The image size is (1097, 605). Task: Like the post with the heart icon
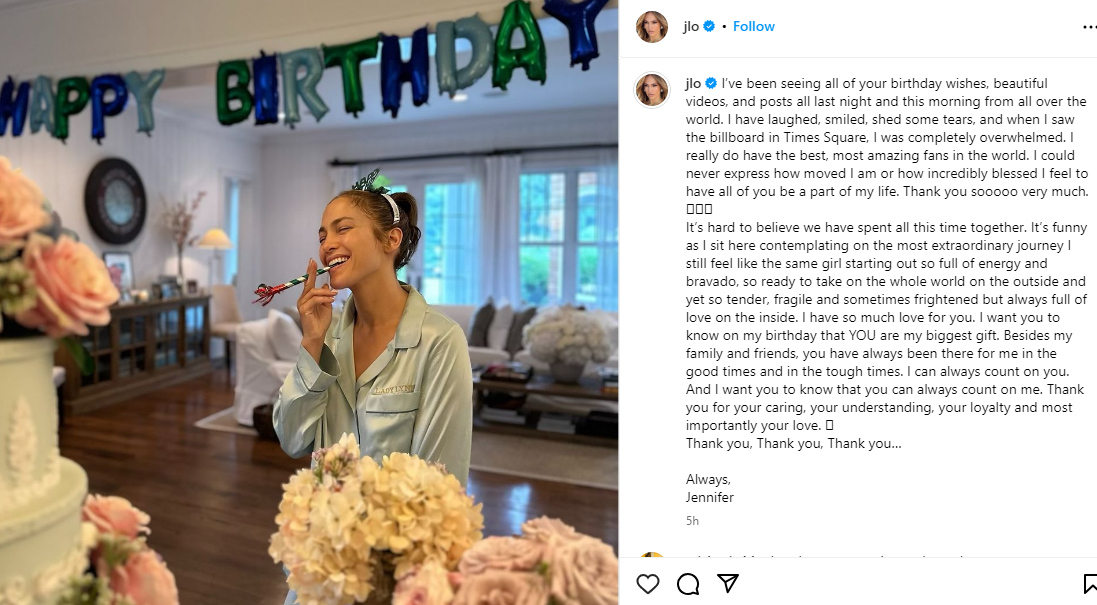(x=648, y=584)
